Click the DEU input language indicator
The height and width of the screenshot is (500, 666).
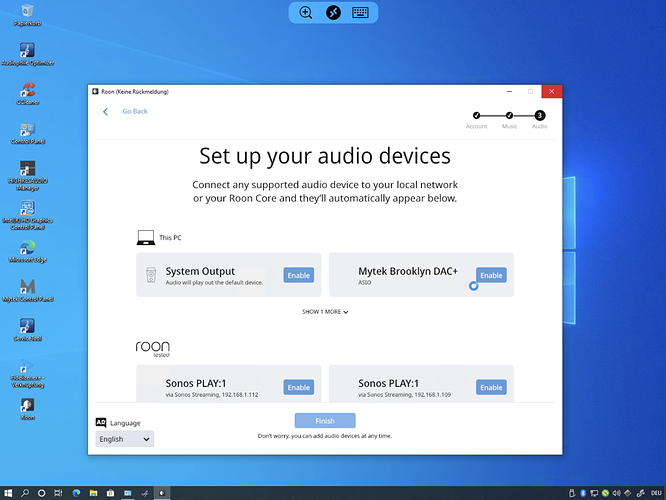656,493
